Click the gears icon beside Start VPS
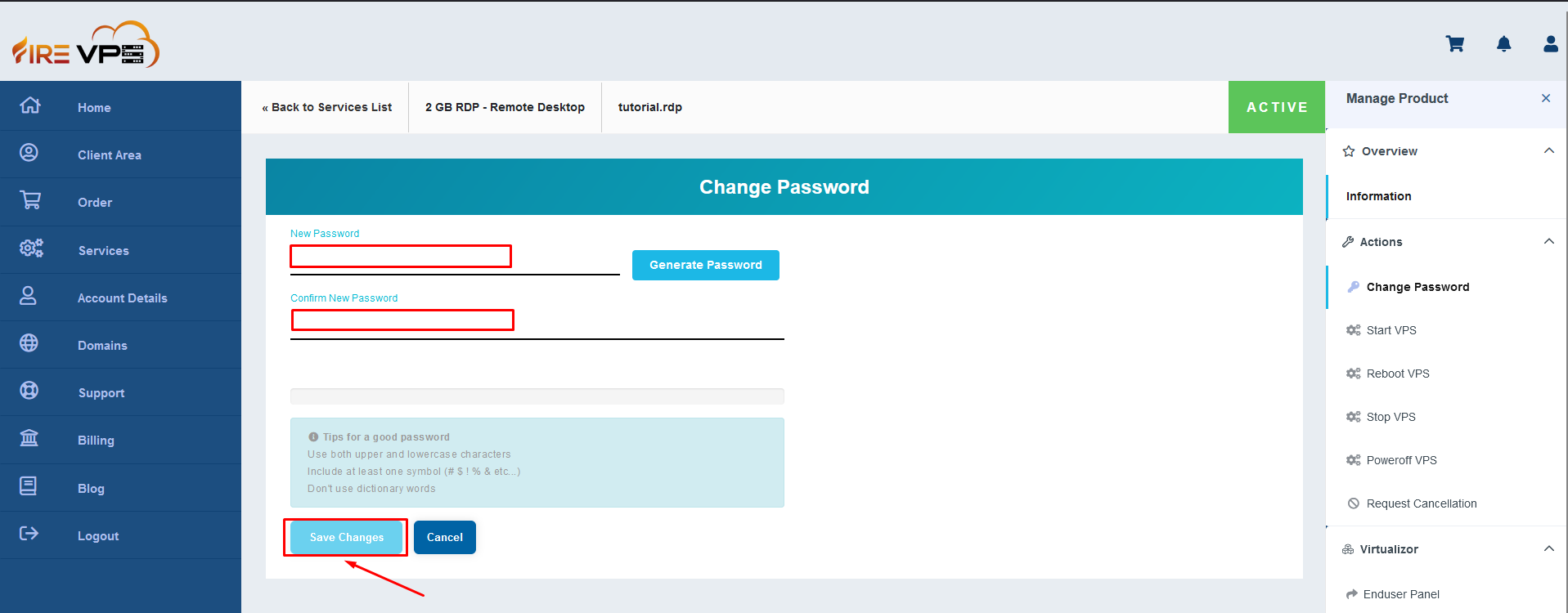Screen dimensions: 1568x613 1354,330
